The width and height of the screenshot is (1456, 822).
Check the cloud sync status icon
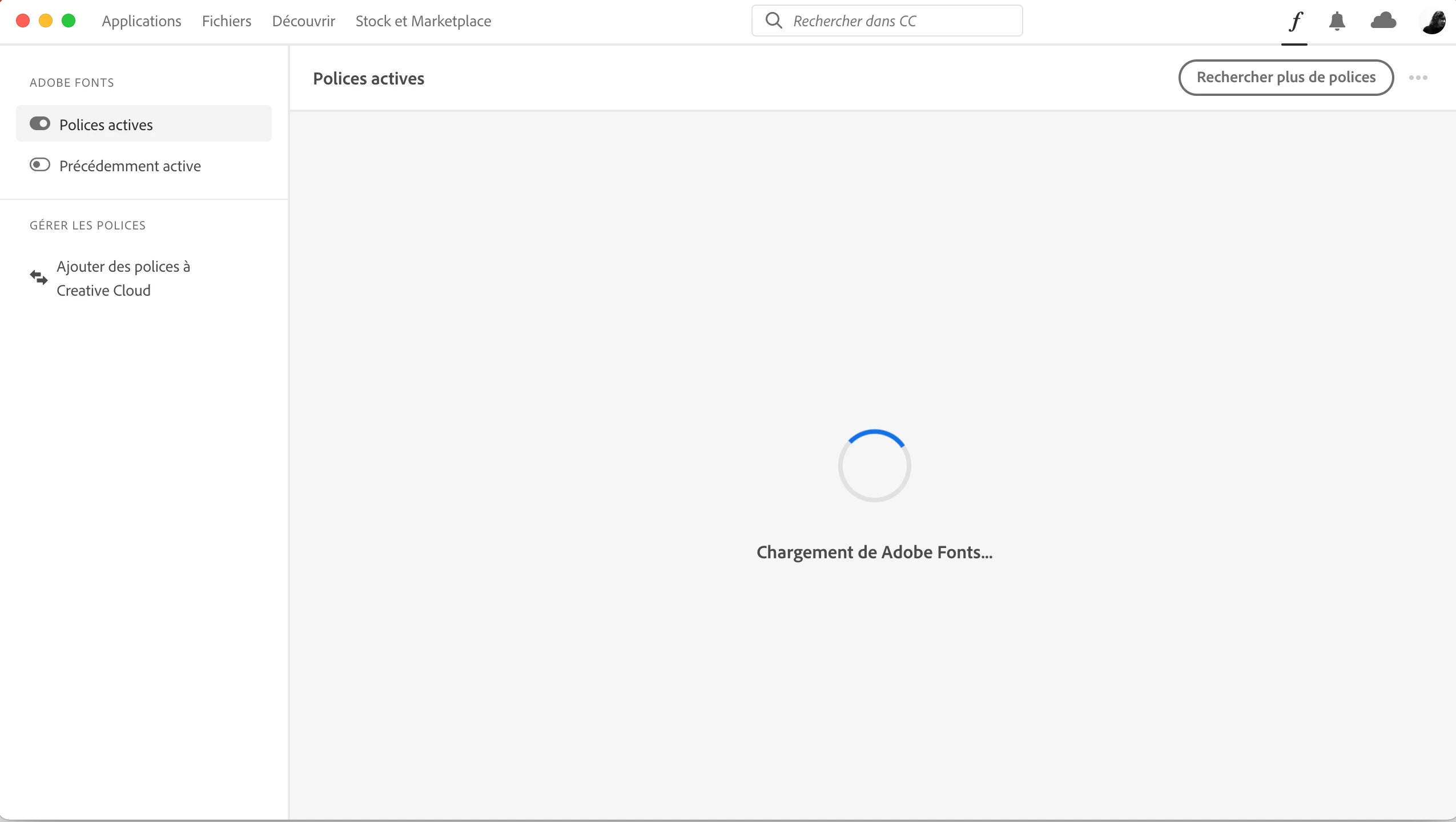pos(1383,21)
